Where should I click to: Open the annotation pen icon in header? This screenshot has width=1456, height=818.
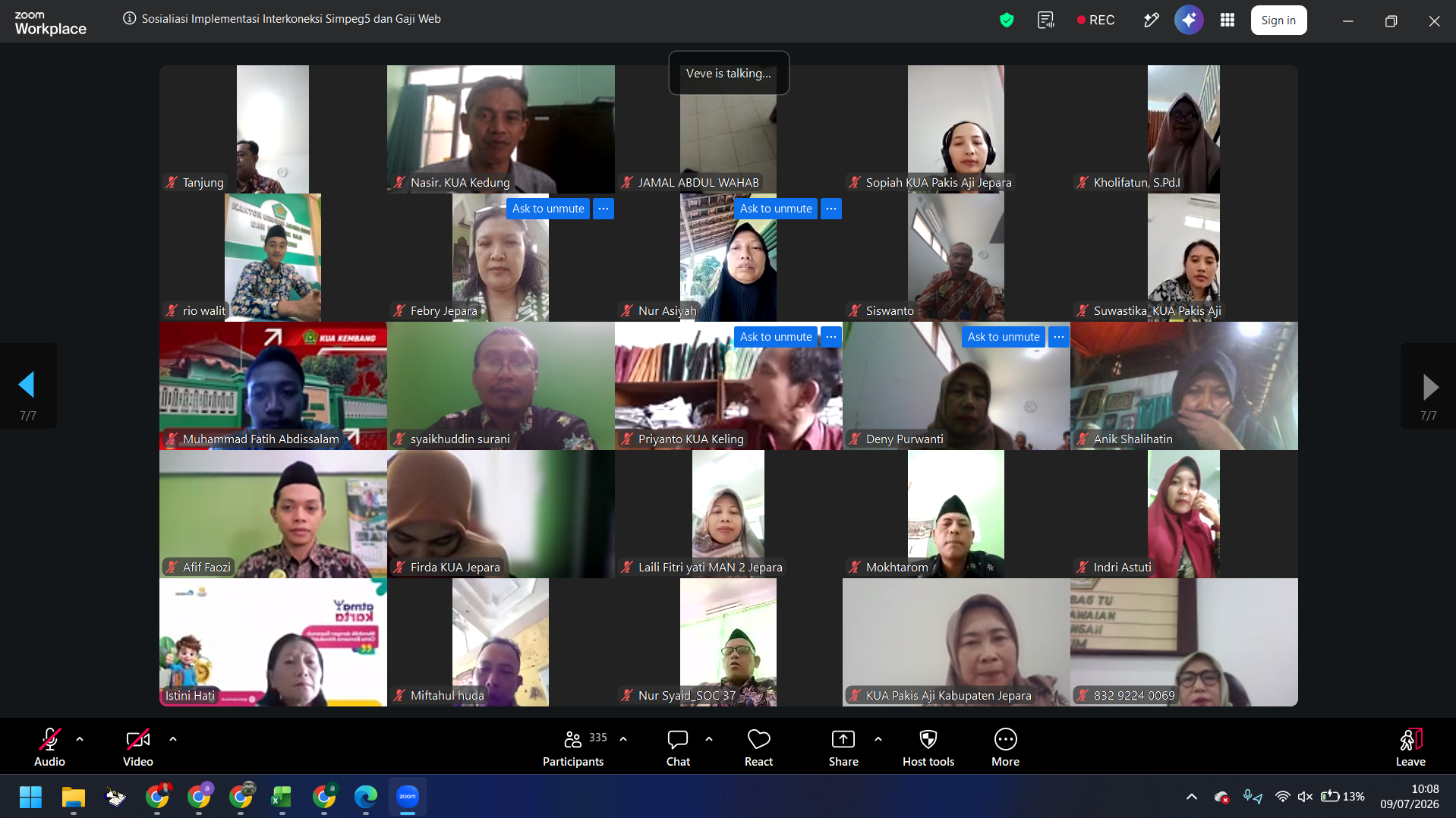click(x=1151, y=20)
